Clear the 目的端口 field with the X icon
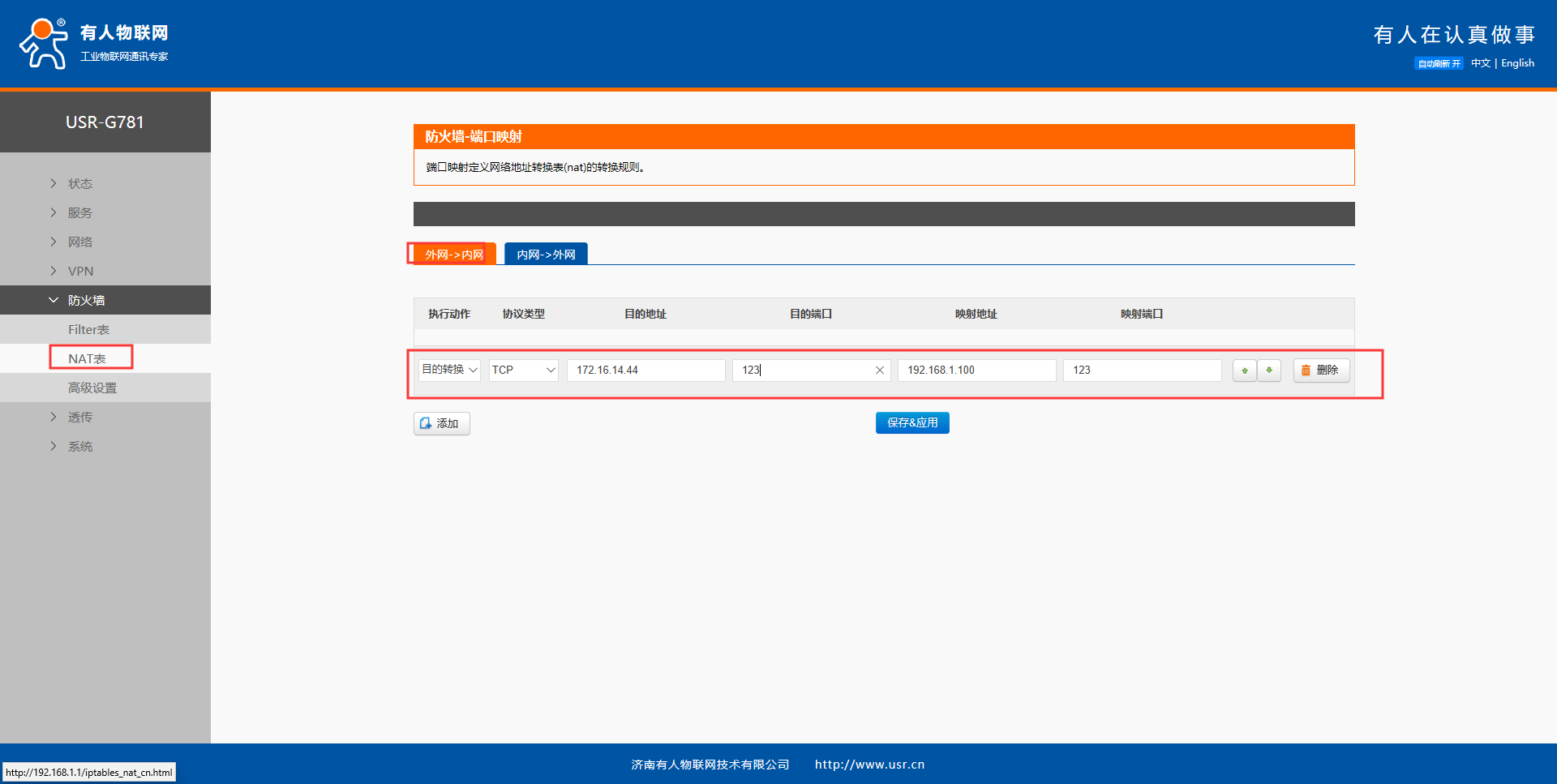This screenshot has width=1557, height=784. pyautogui.click(x=879, y=371)
